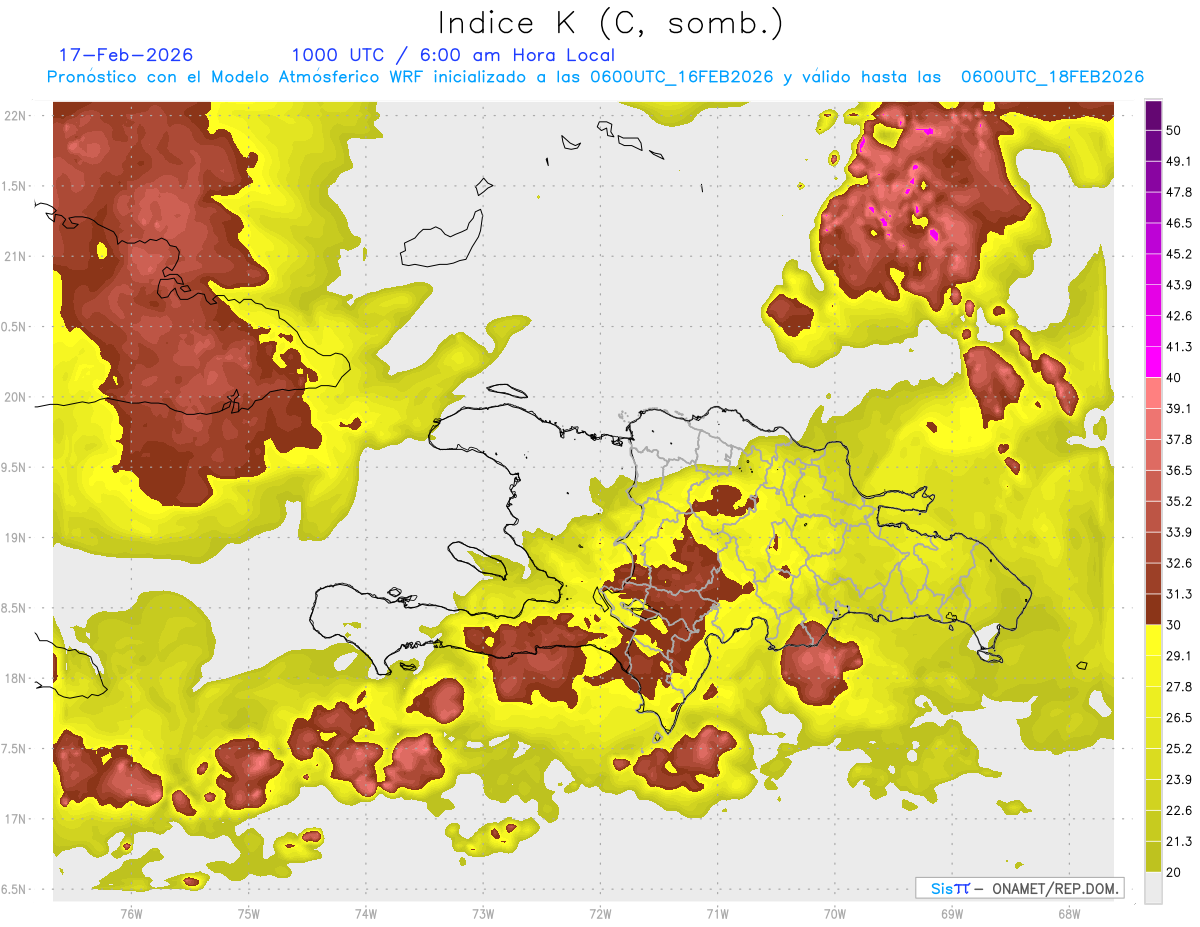Click the 'ONAMET/REP.DOM.' credit label
This screenshot has width=1200, height=927.
coord(1053,888)
